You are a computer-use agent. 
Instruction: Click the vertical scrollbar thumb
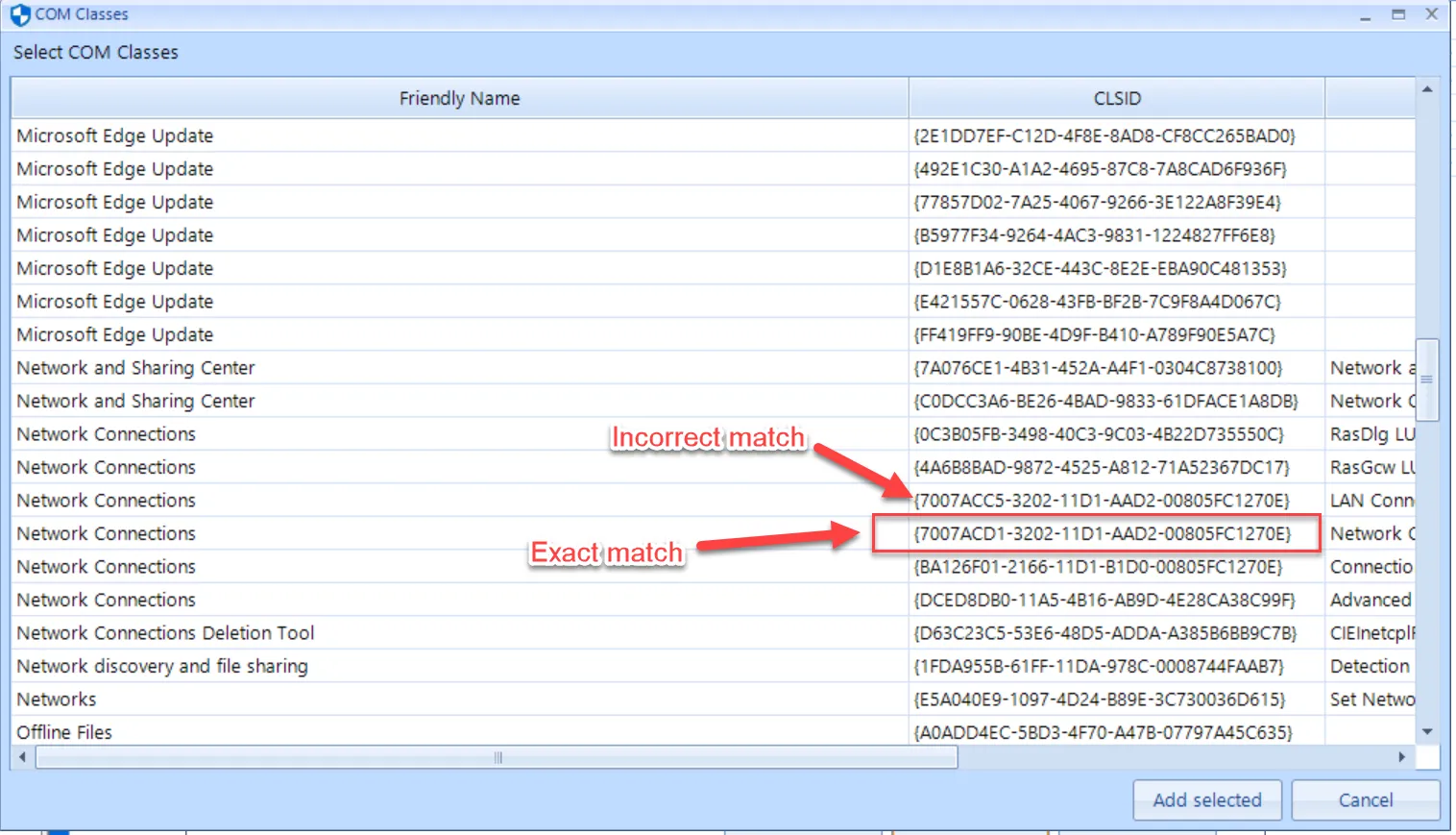(1427, 380)
